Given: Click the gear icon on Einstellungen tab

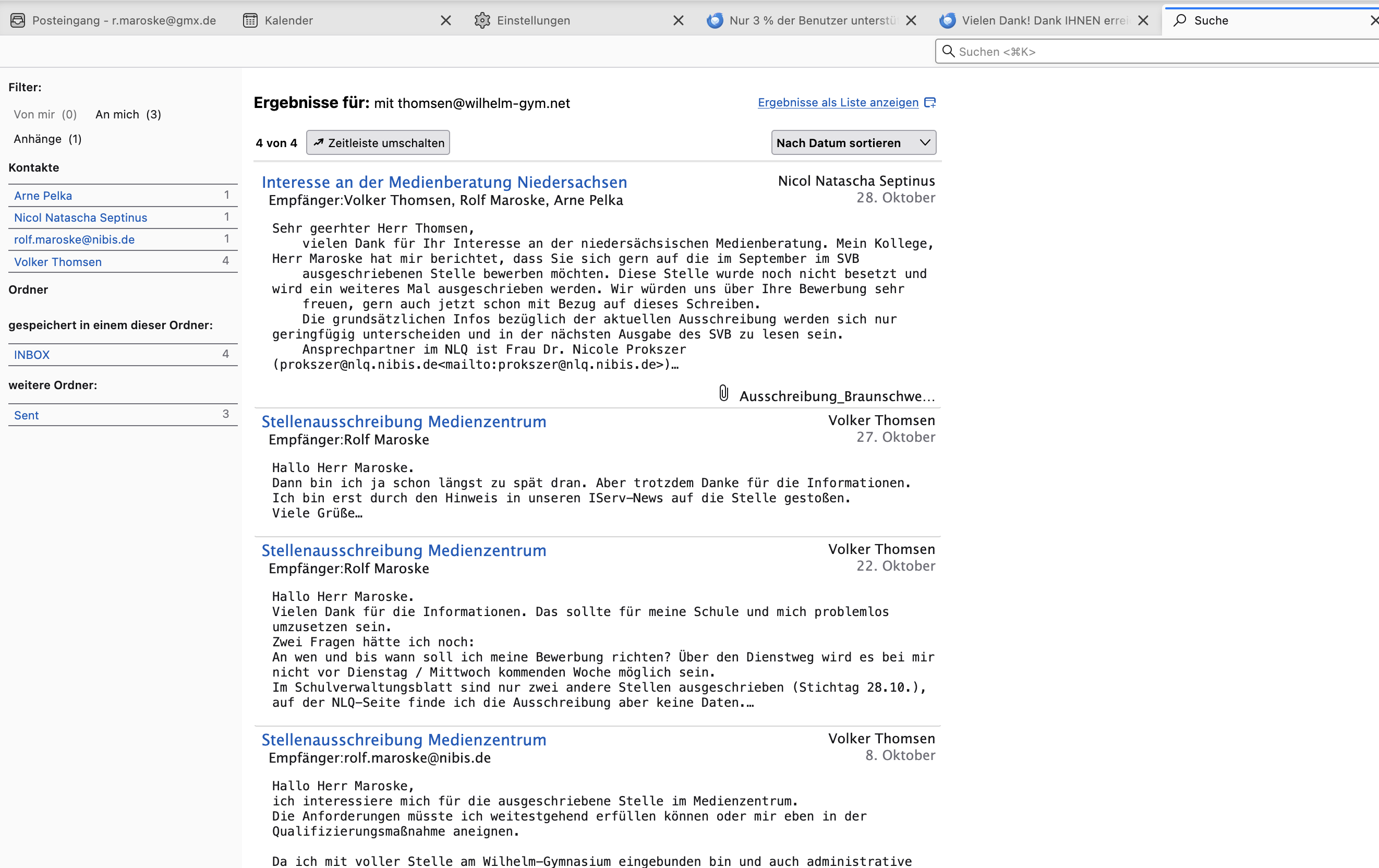Looking at the screenshot, I should pos(482,21).
